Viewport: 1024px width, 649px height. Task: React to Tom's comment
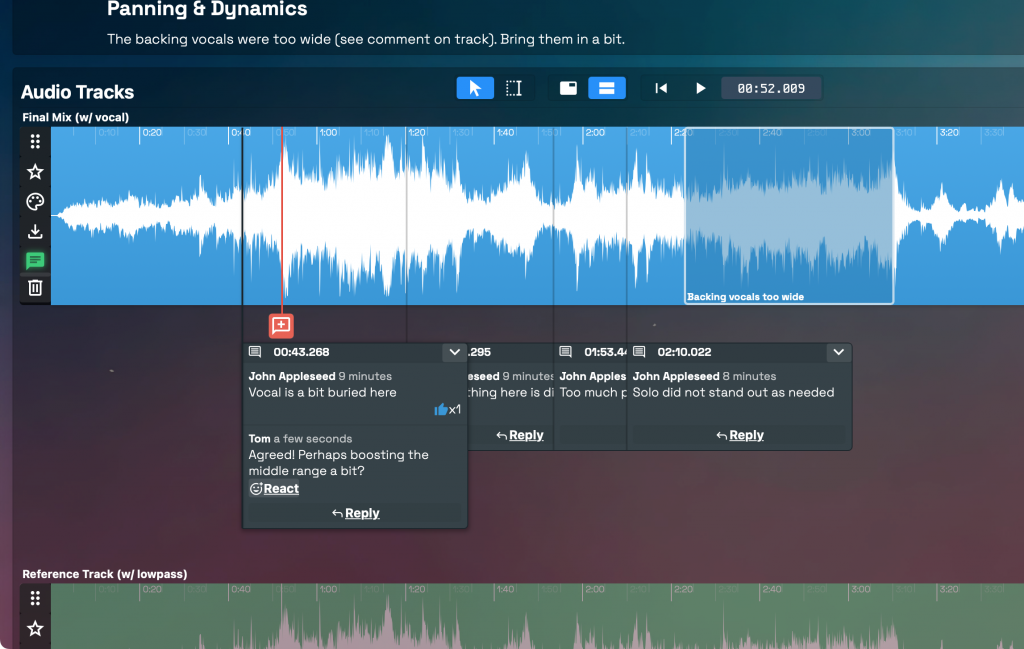[x=274, y=489]
